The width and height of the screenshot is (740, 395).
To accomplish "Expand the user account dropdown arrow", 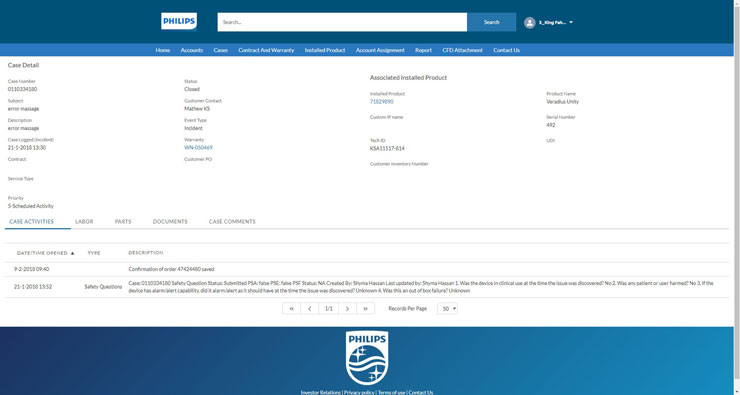I will click(x=571, y=22).
